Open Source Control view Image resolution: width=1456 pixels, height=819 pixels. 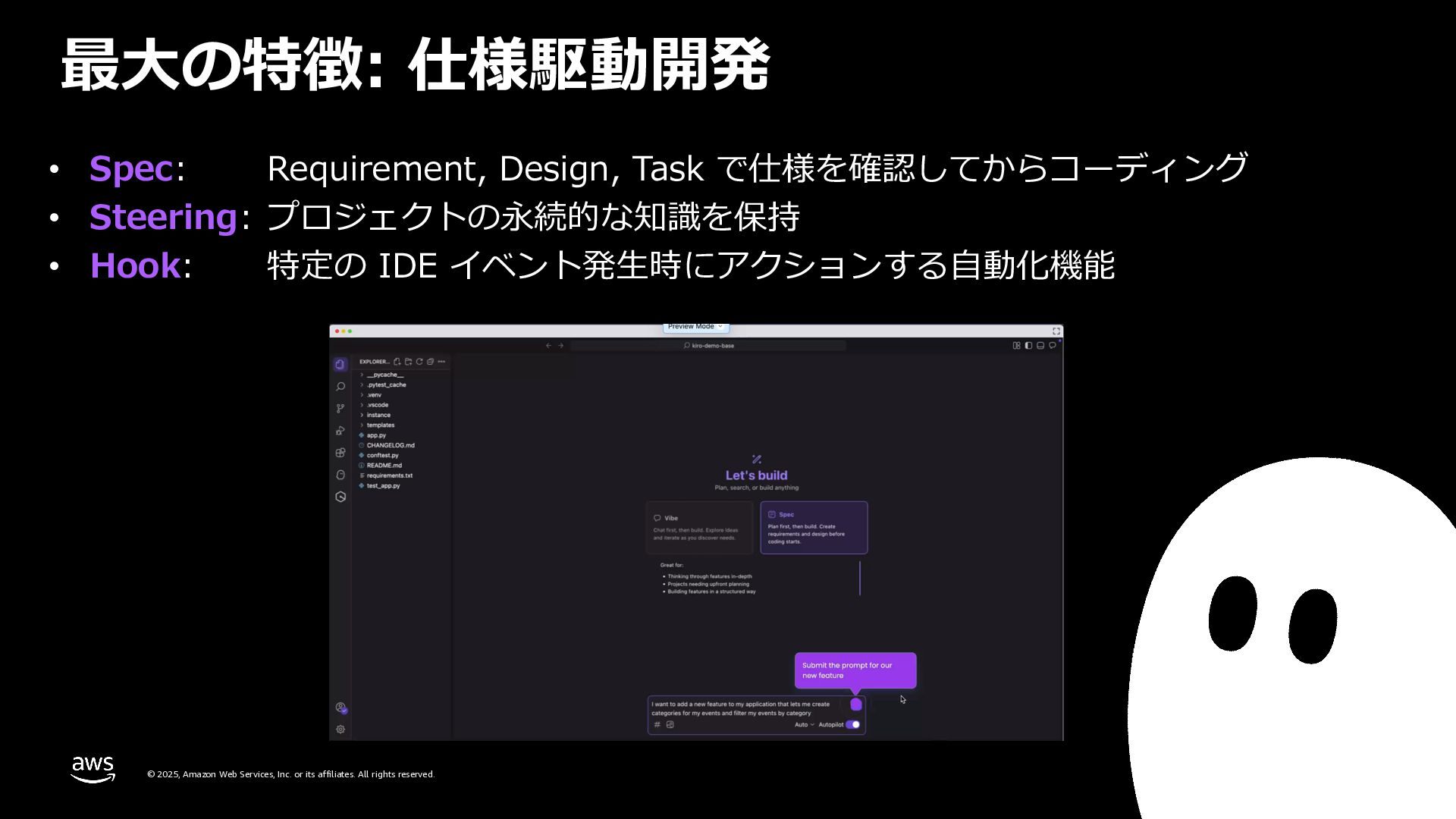tap(340, 409)
